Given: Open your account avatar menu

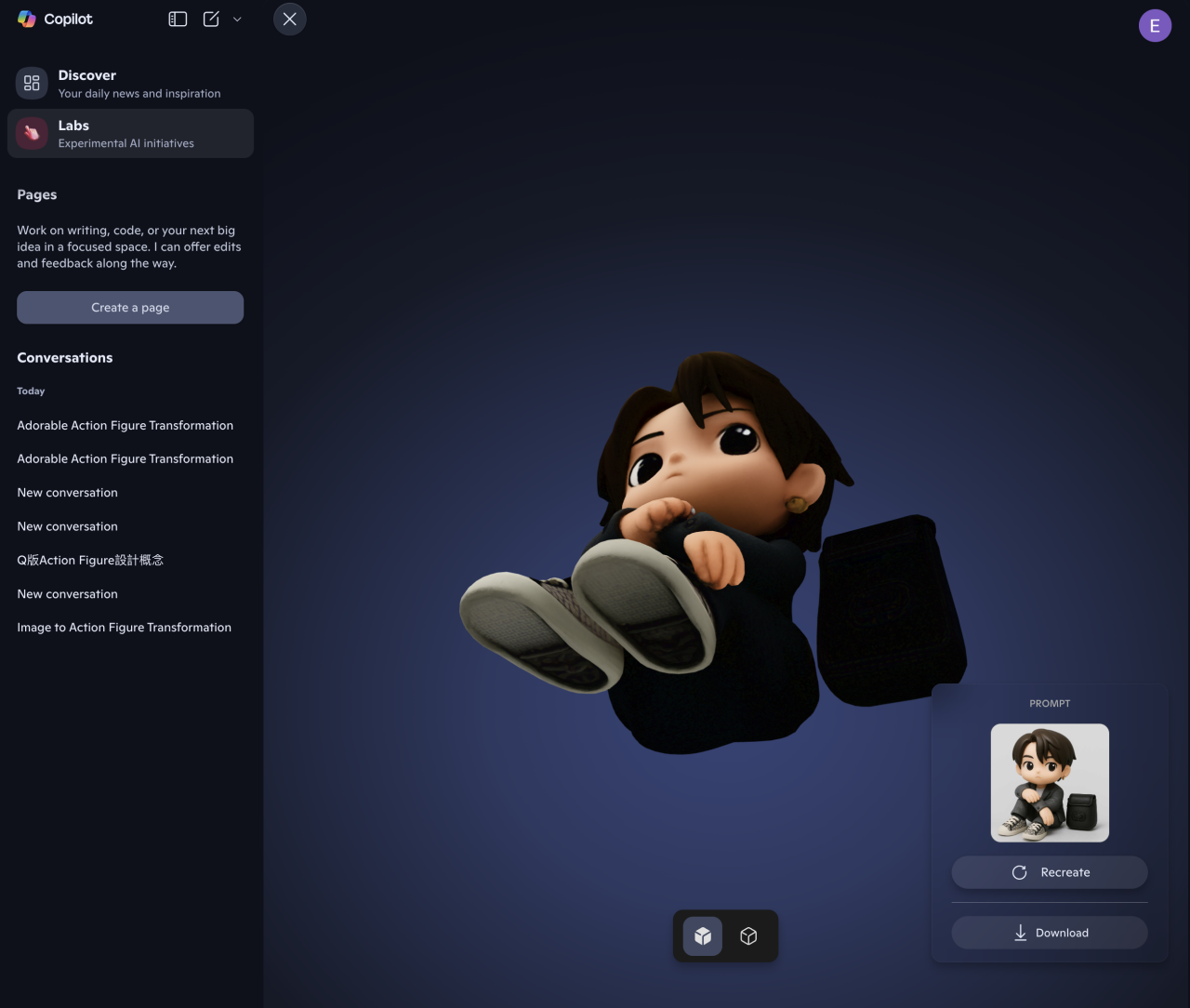Looking at the screenshot, I should (x=1155, y=25).
